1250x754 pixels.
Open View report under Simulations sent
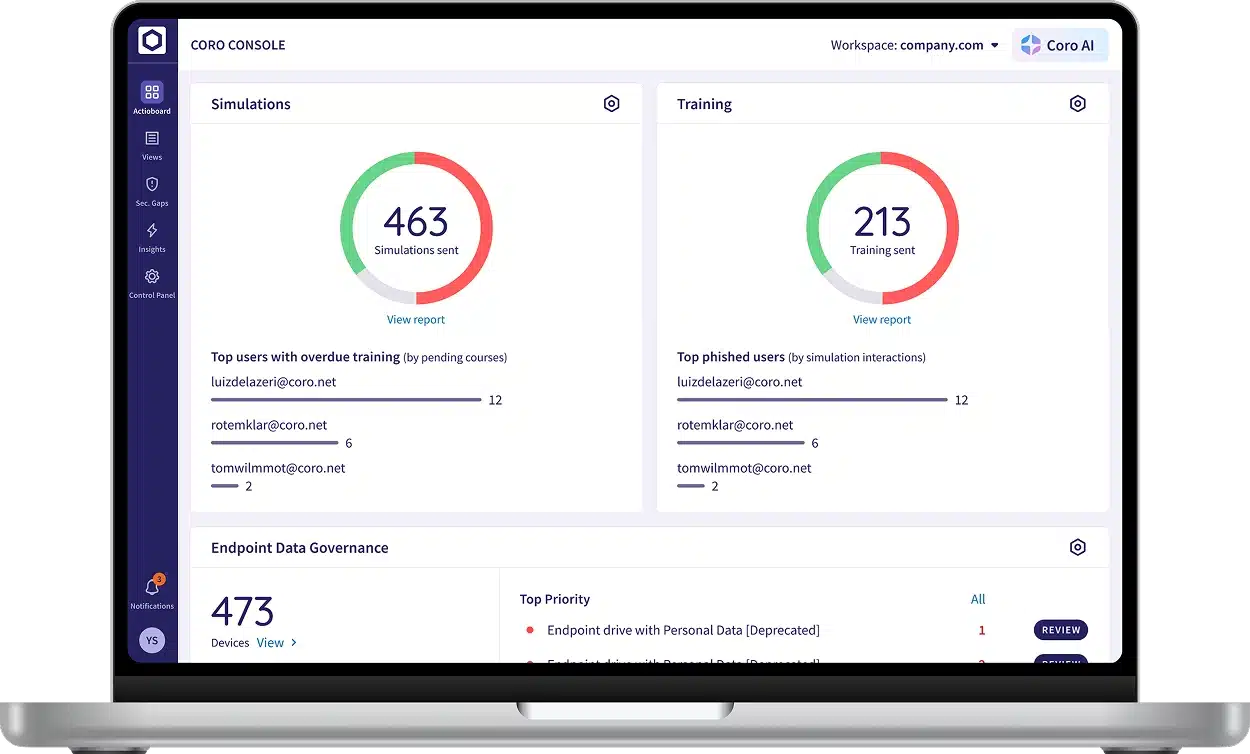click(x=416, y=320)
